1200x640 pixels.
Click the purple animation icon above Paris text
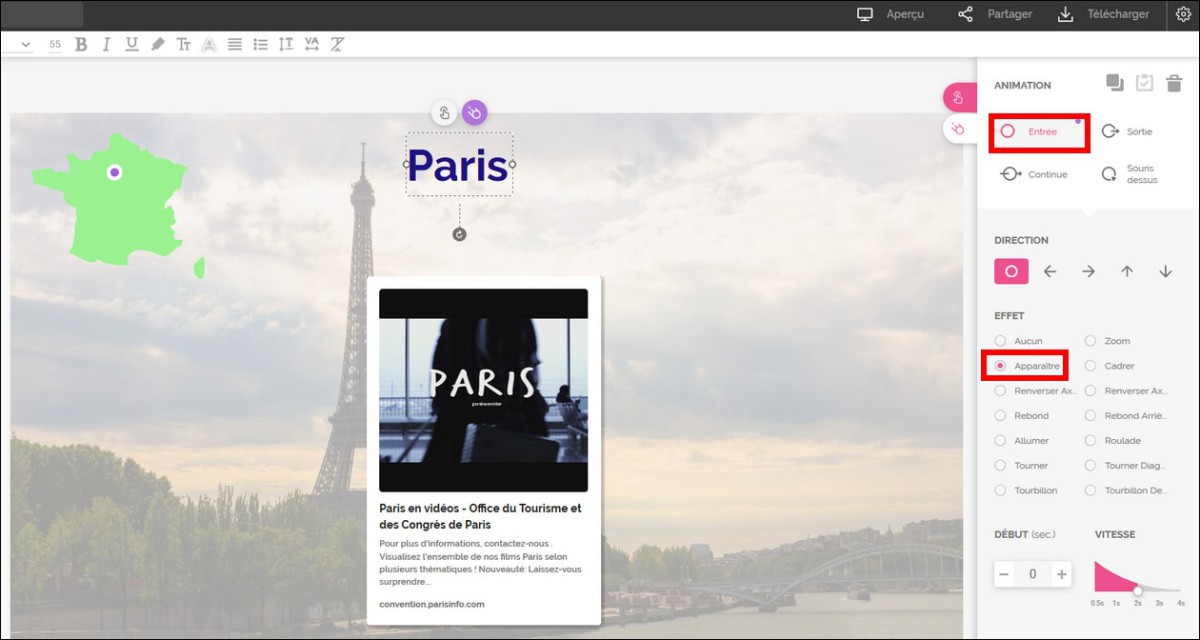coord(474,113)
